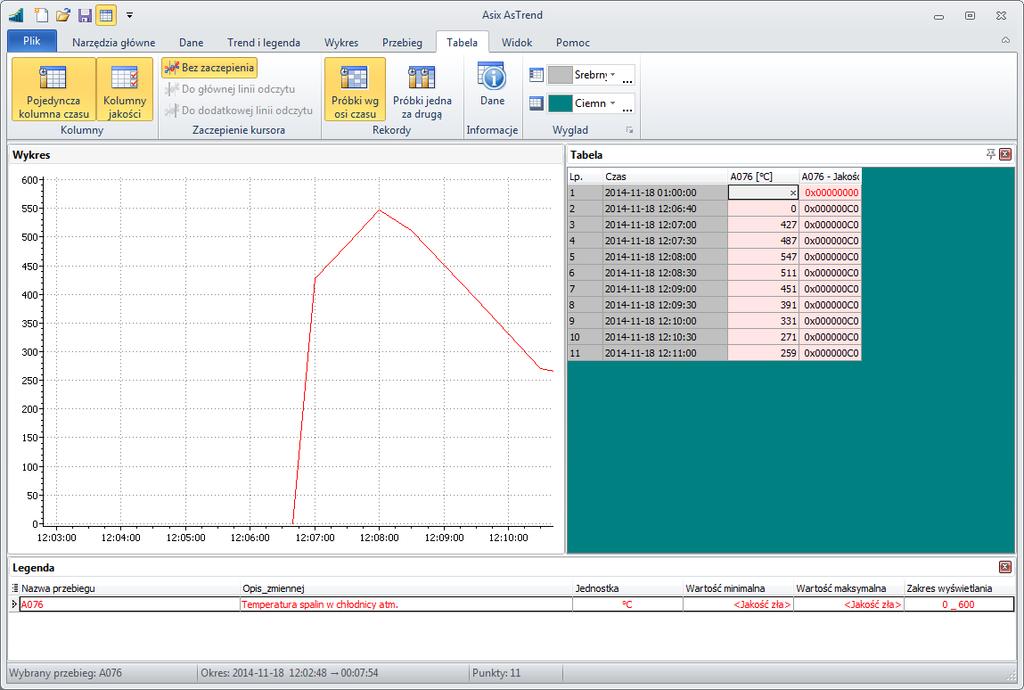The width and height of the screenshot is (1024, 690).
Task: Open the Przebieg tab
Action: coord(402,42)
